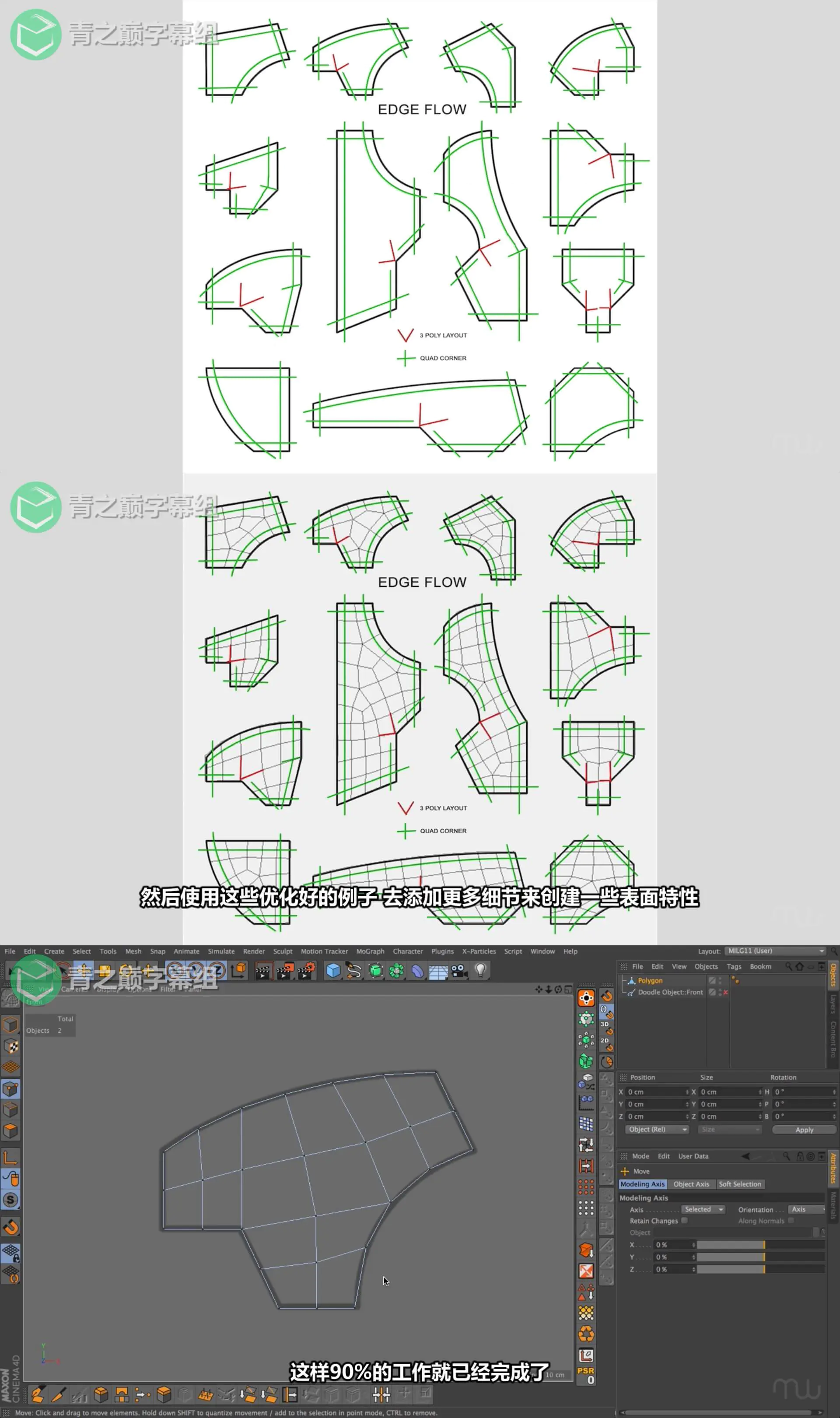
Task: Click Position X value stepper arrows
Action: tap(687, 1092)
